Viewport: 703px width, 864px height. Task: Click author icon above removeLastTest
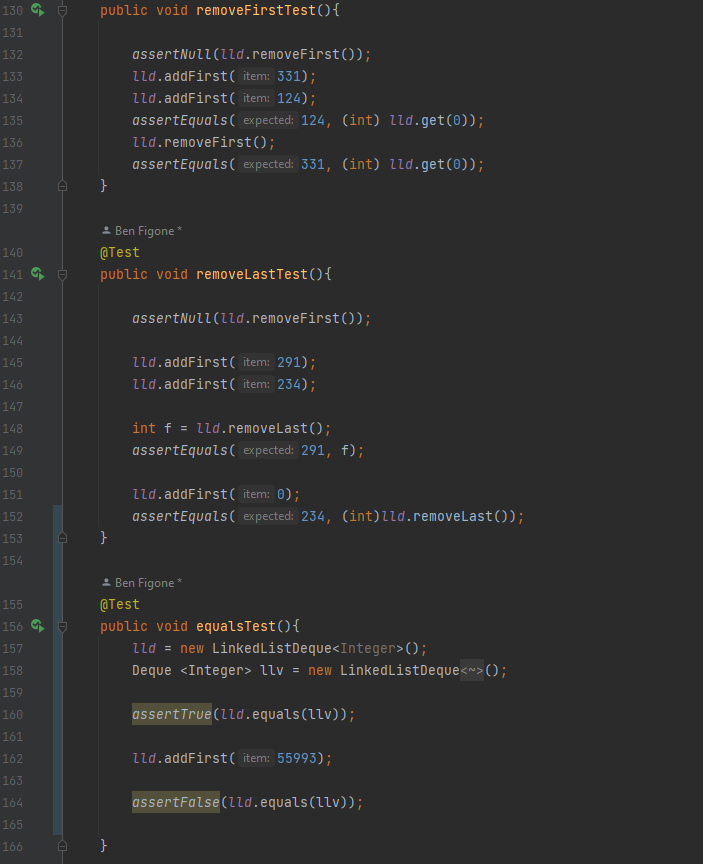106,231
